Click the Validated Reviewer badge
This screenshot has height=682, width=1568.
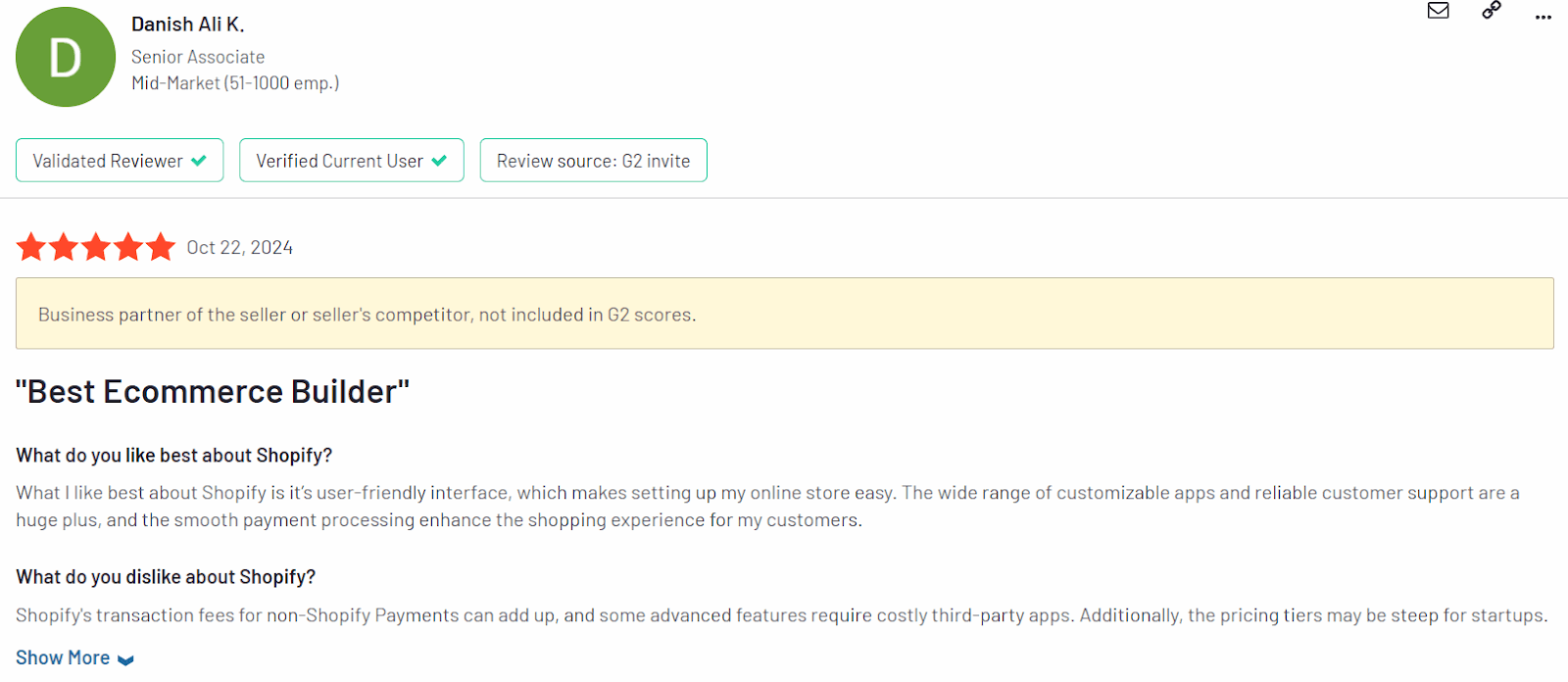(x=120, y=161)
